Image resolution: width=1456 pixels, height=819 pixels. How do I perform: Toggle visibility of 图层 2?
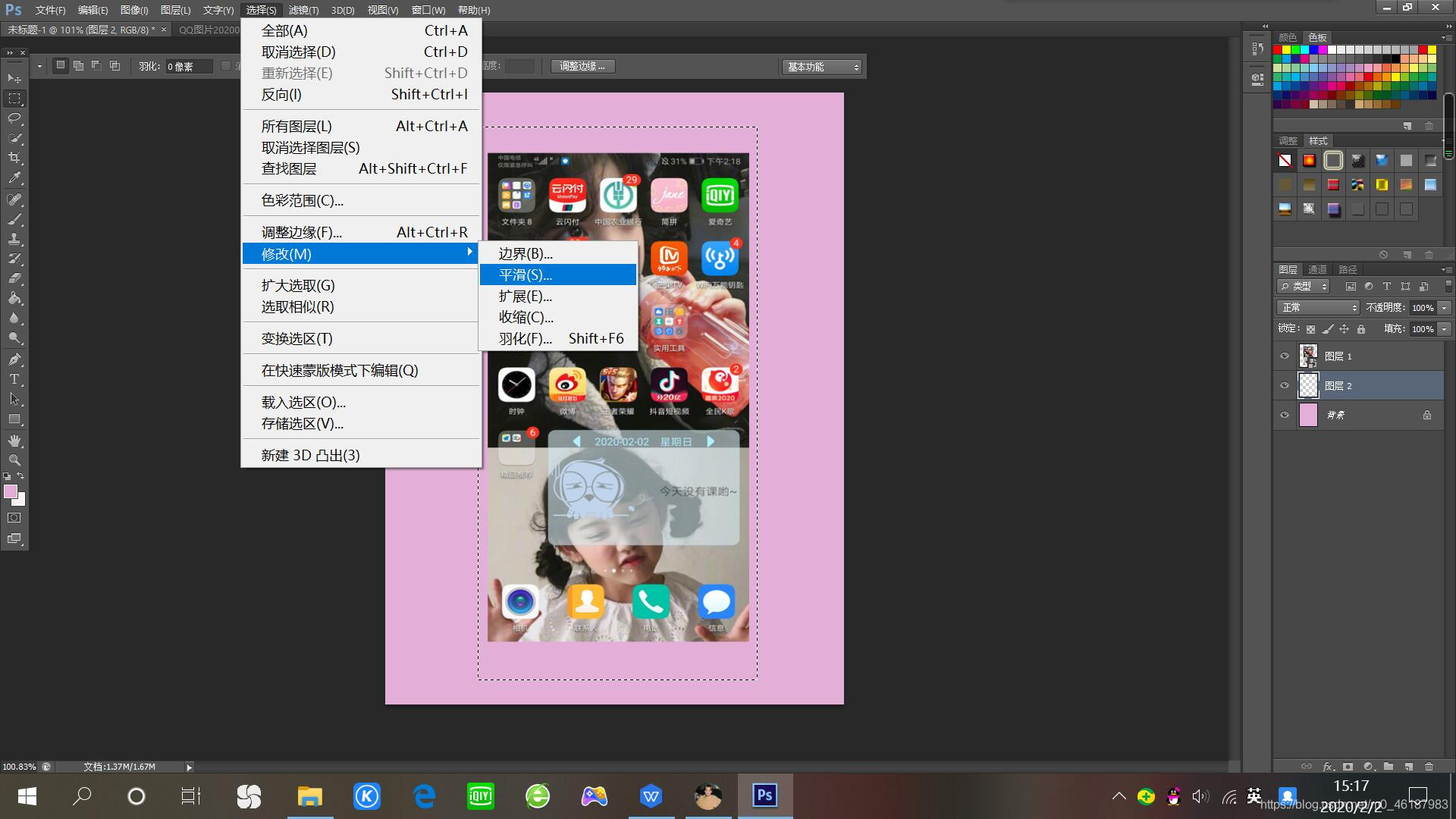click(x=1285, y=385)
